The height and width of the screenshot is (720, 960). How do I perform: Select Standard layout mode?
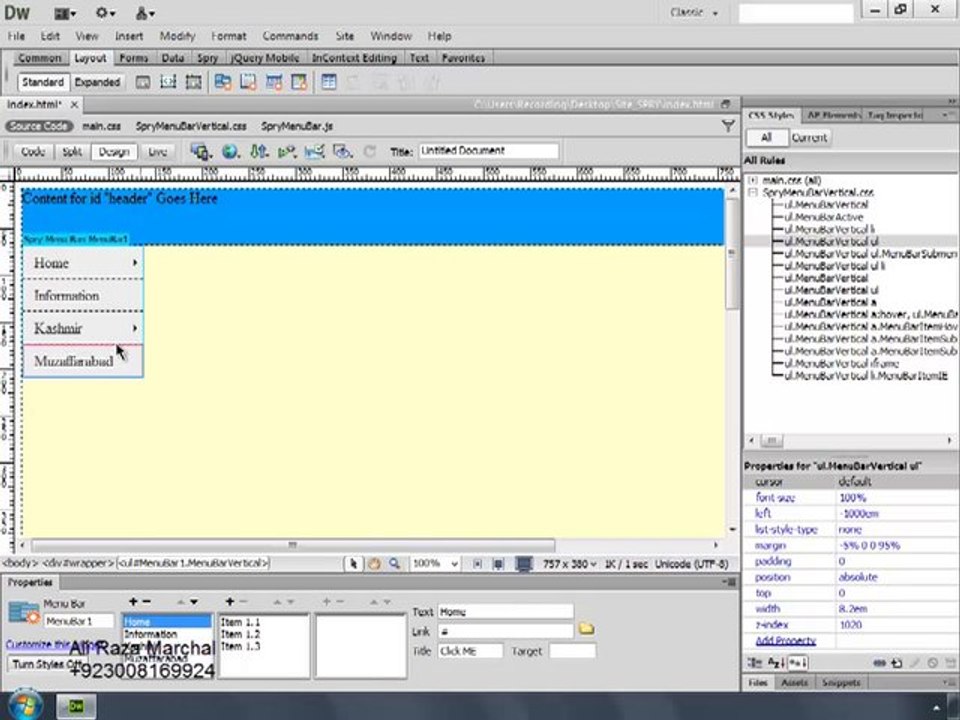[x=42, y=82]
